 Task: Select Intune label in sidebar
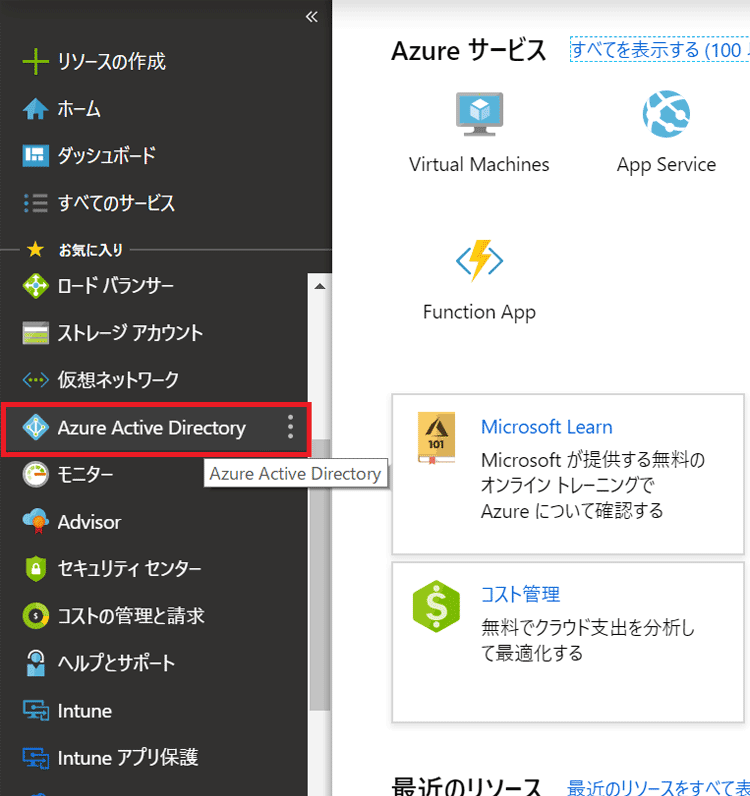click(x=85, y=711)
